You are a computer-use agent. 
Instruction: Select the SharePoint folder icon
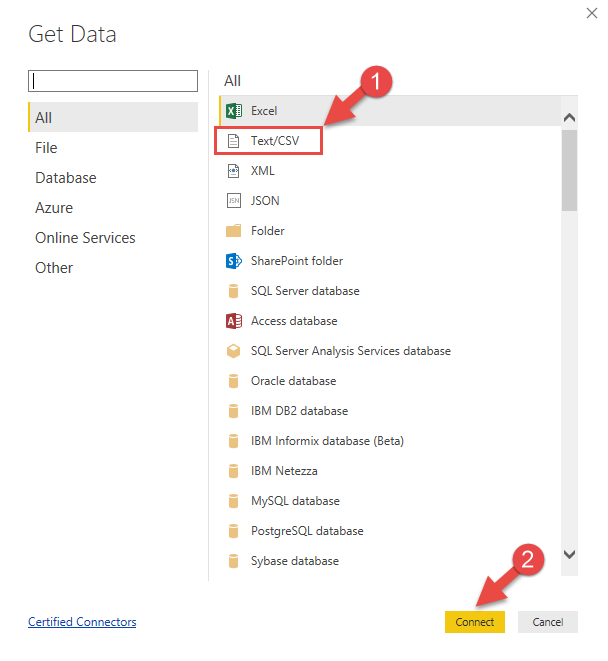pos(234,261)
